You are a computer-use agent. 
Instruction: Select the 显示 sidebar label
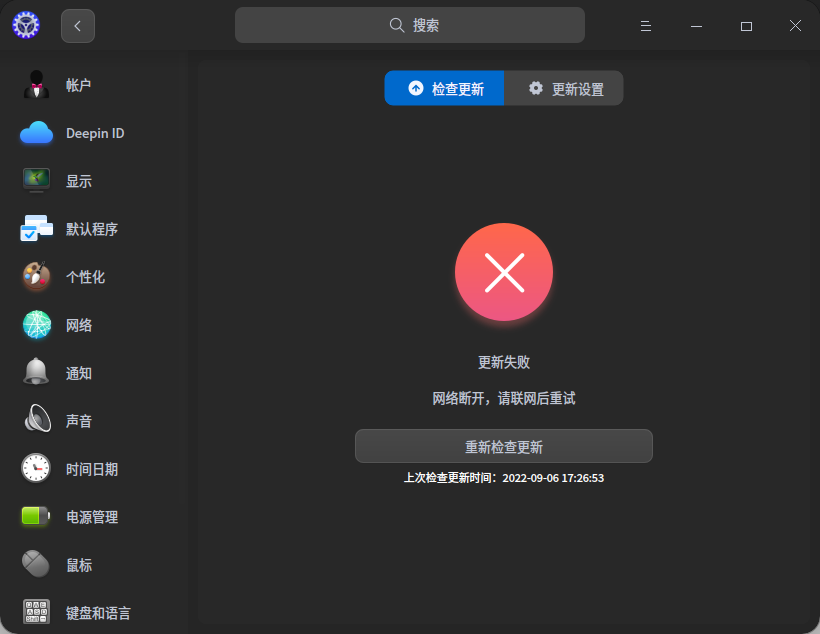[x=78, y=181]
